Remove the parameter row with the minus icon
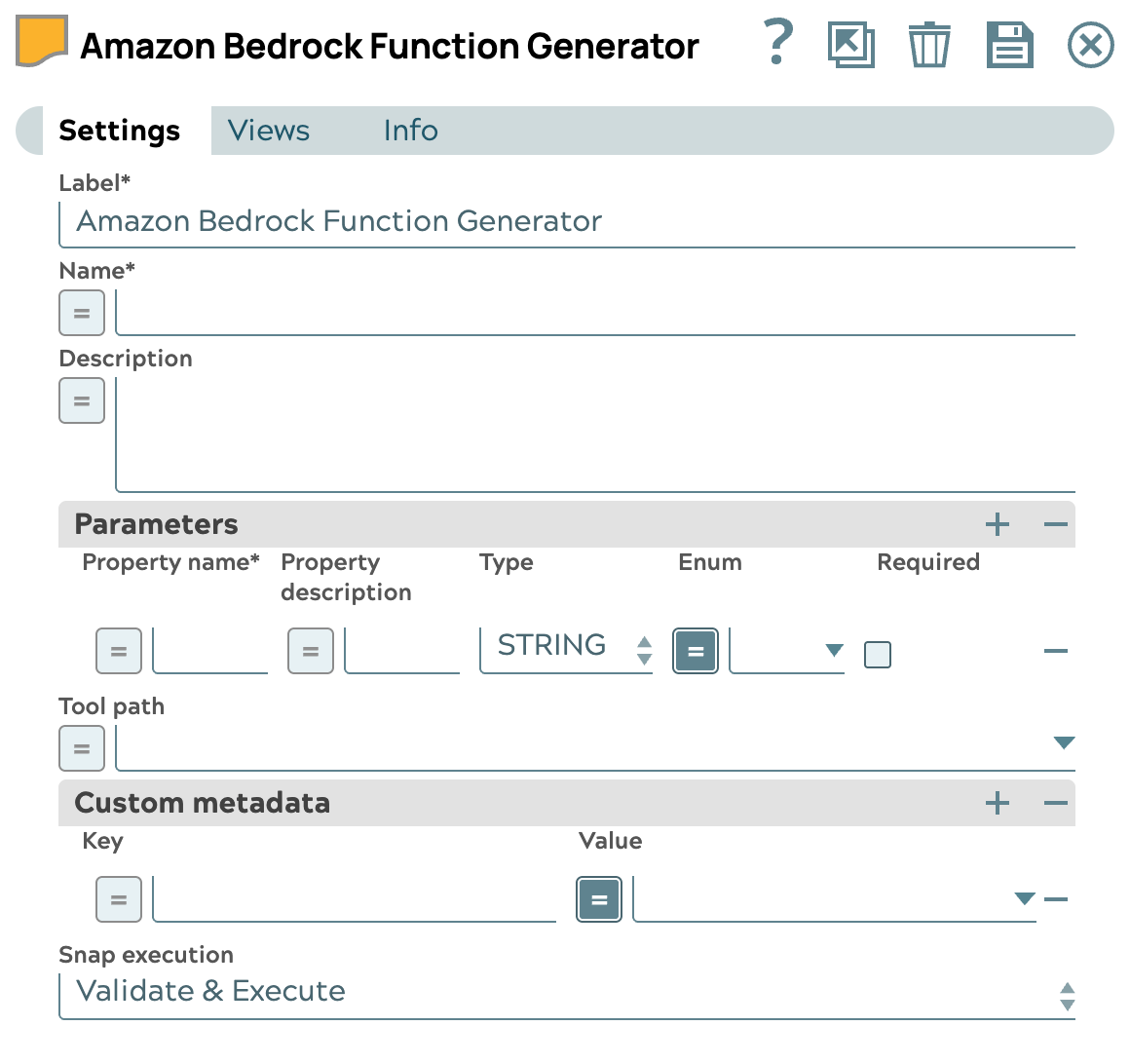The width and height of the screenshot is (1130, 1064). coord(1056,651)
